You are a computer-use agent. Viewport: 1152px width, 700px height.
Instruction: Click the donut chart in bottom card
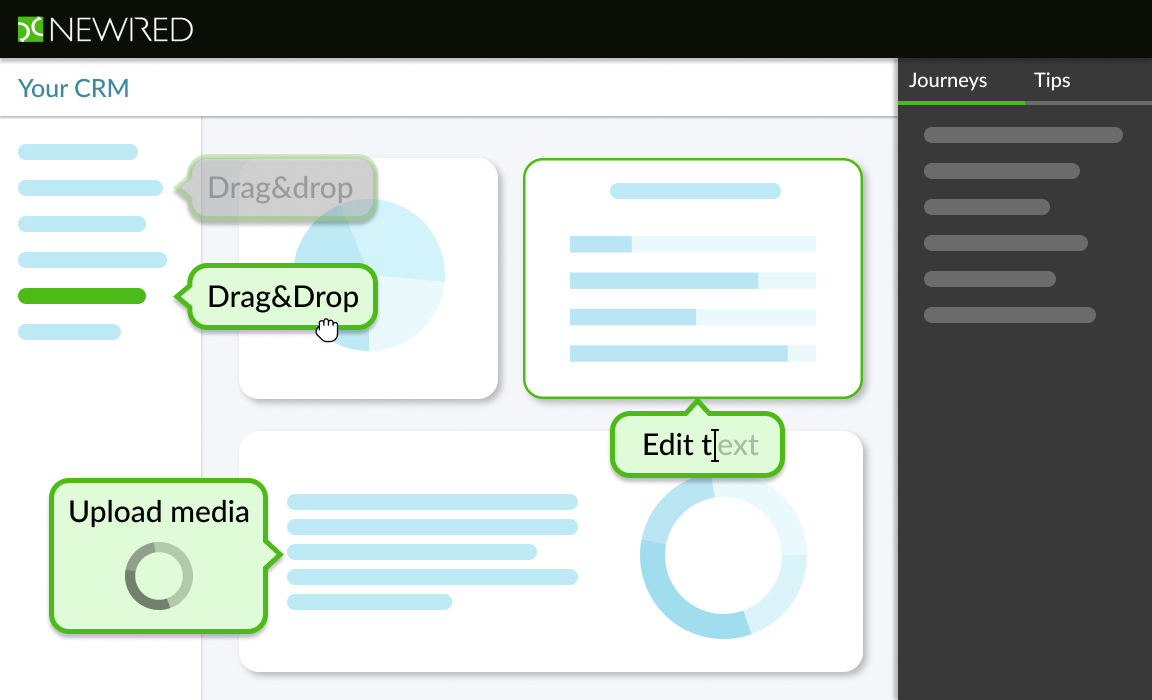click(x=723, y=556)
